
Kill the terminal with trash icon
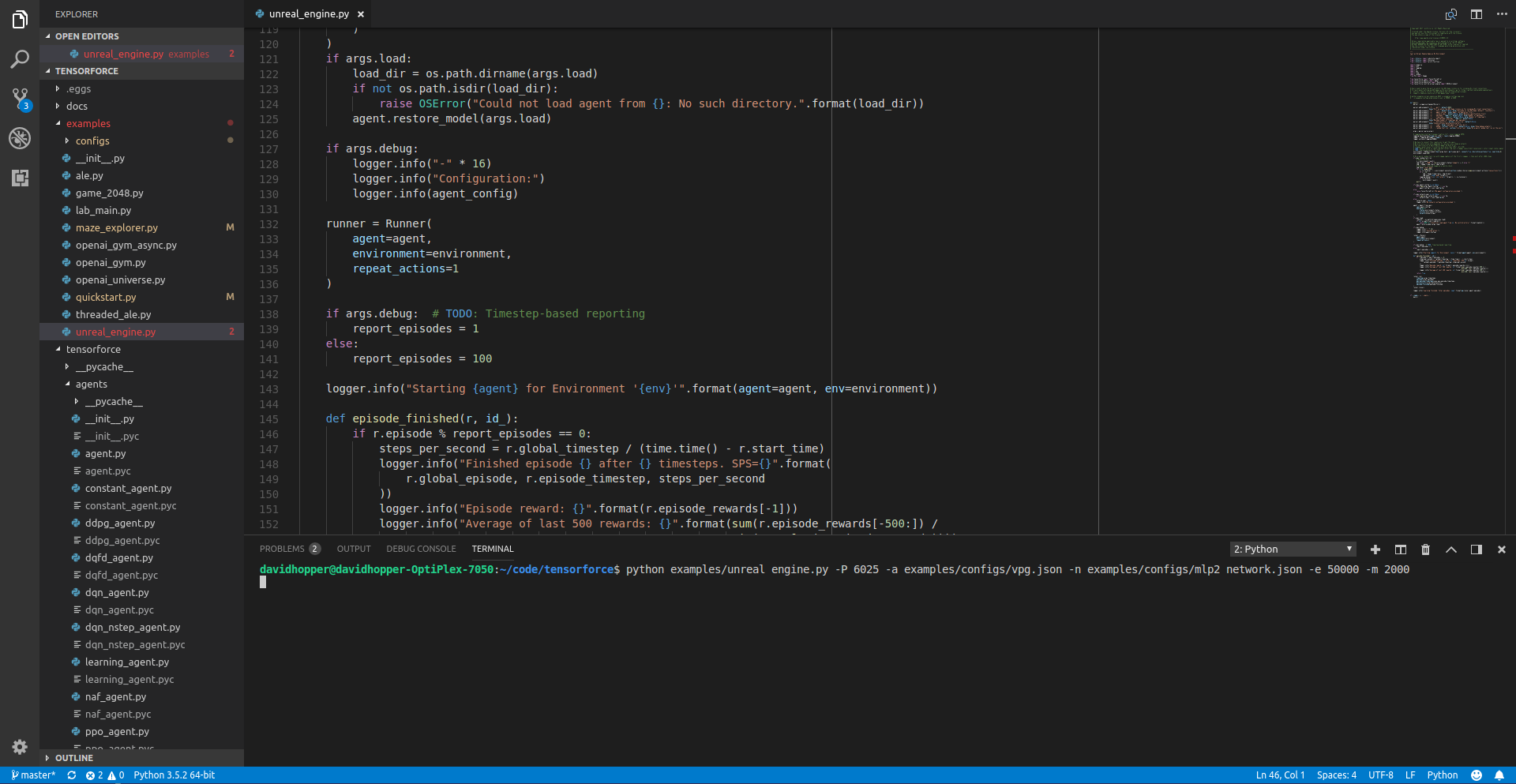click(1425, 549)
